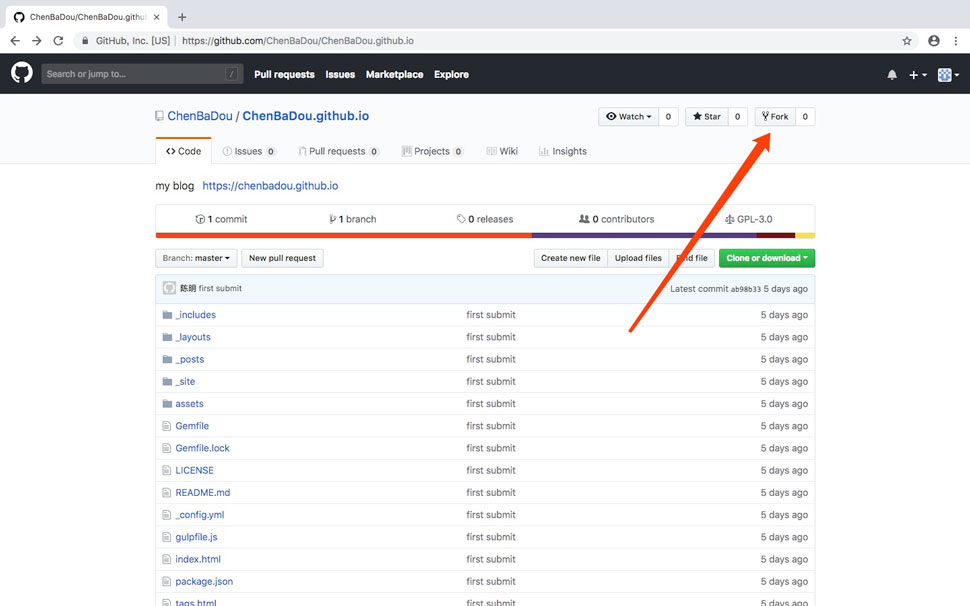
Task: Visit https://chenbadou.github.io blog link
Action: pyautogui.click(x=270, y=186)
